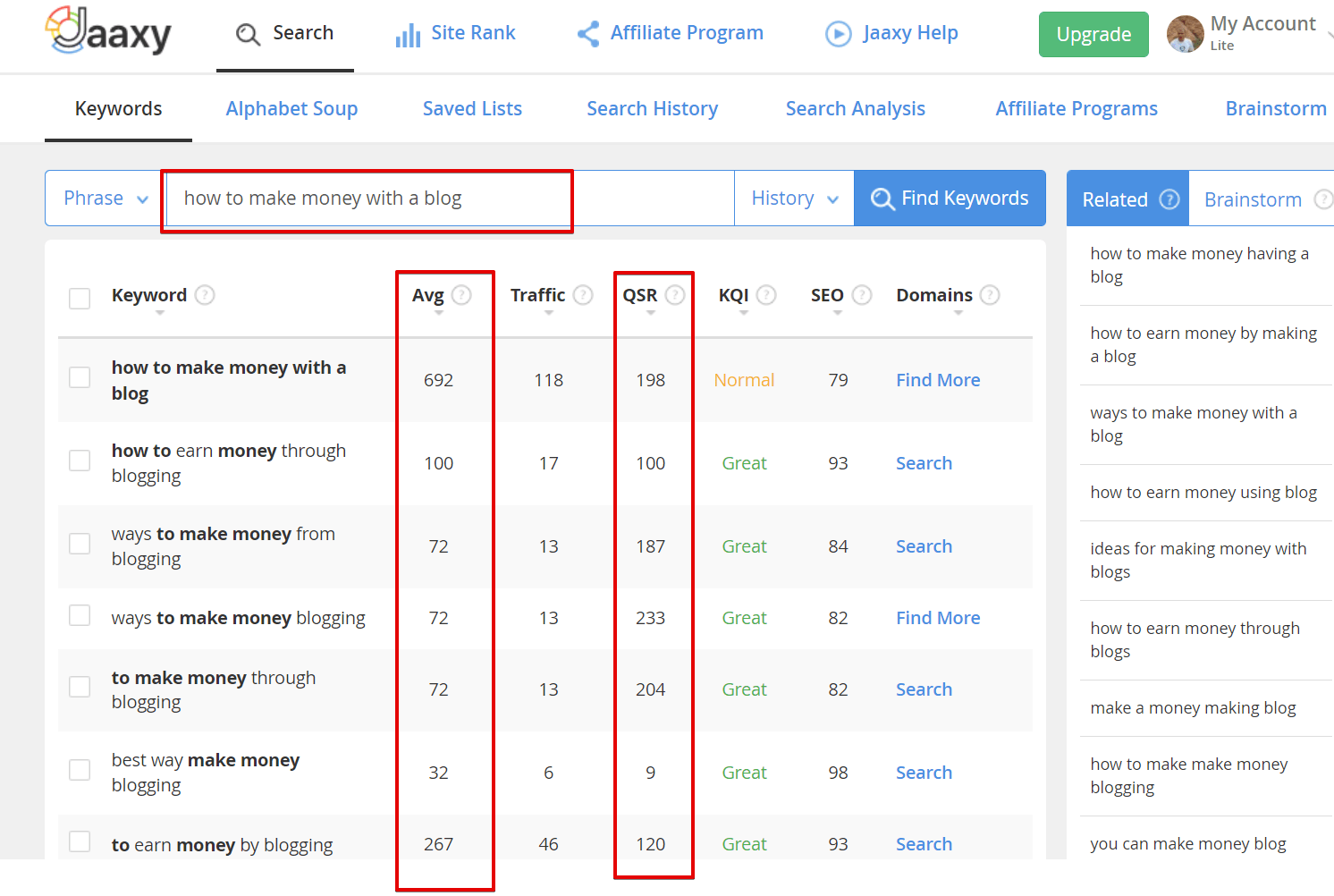Sort table by SEO column
Viewport: 1334px width, 896px height.
click(838, 313)
